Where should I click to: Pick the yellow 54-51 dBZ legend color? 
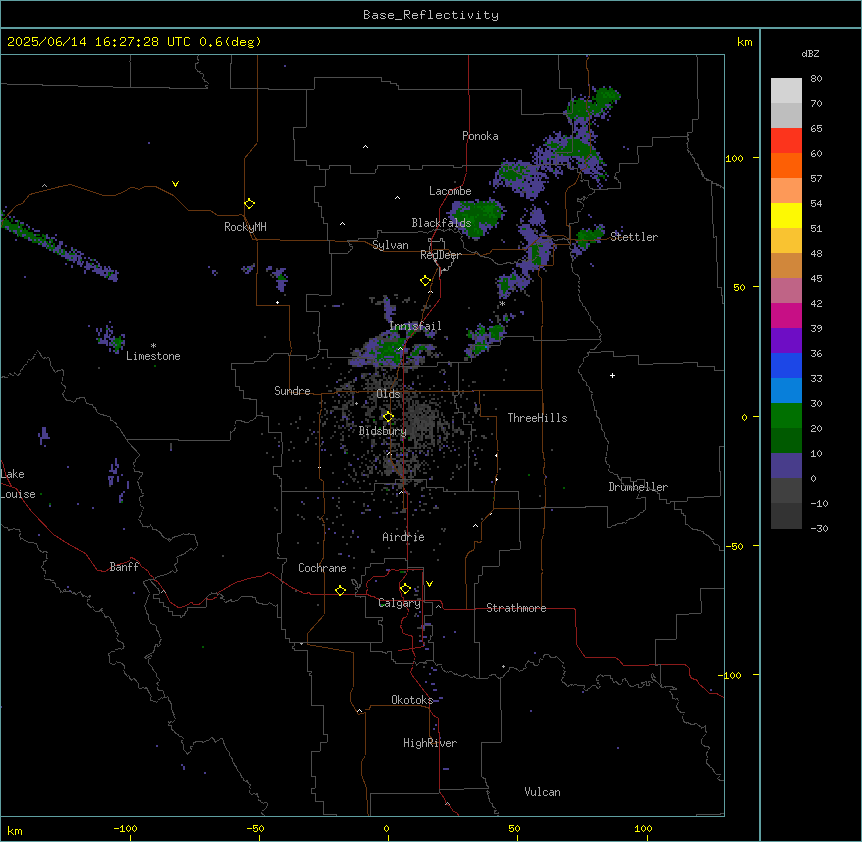click(x=786, y=215)
